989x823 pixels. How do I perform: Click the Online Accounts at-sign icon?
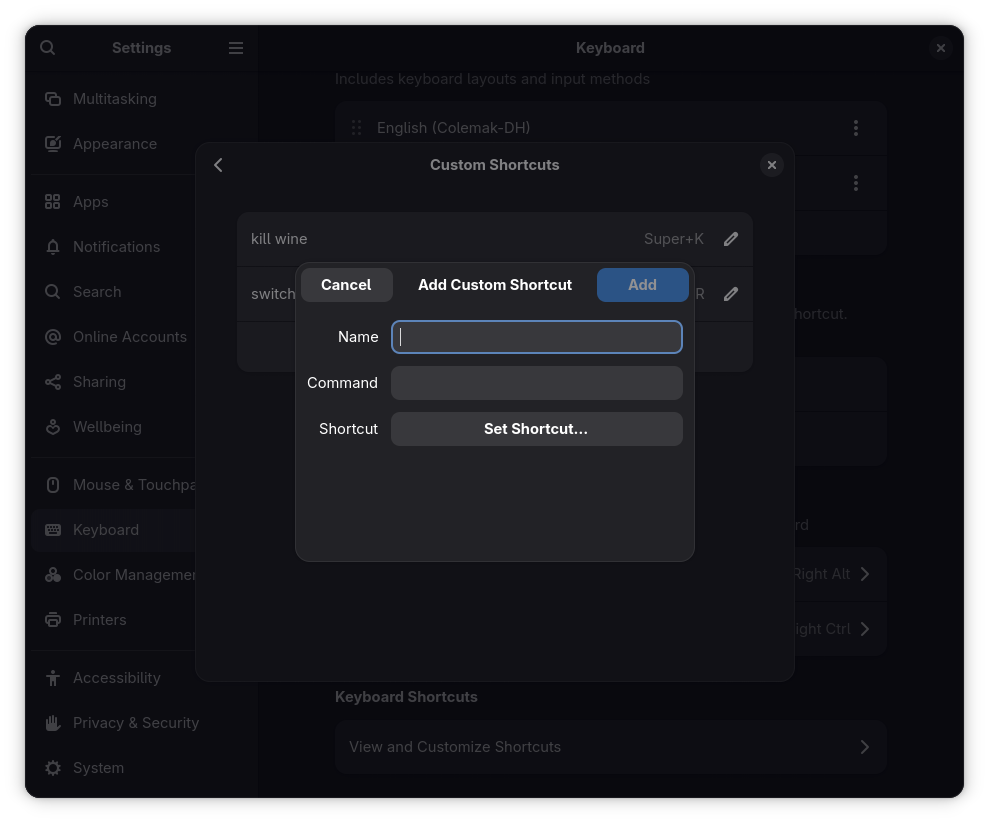(53, 337)
